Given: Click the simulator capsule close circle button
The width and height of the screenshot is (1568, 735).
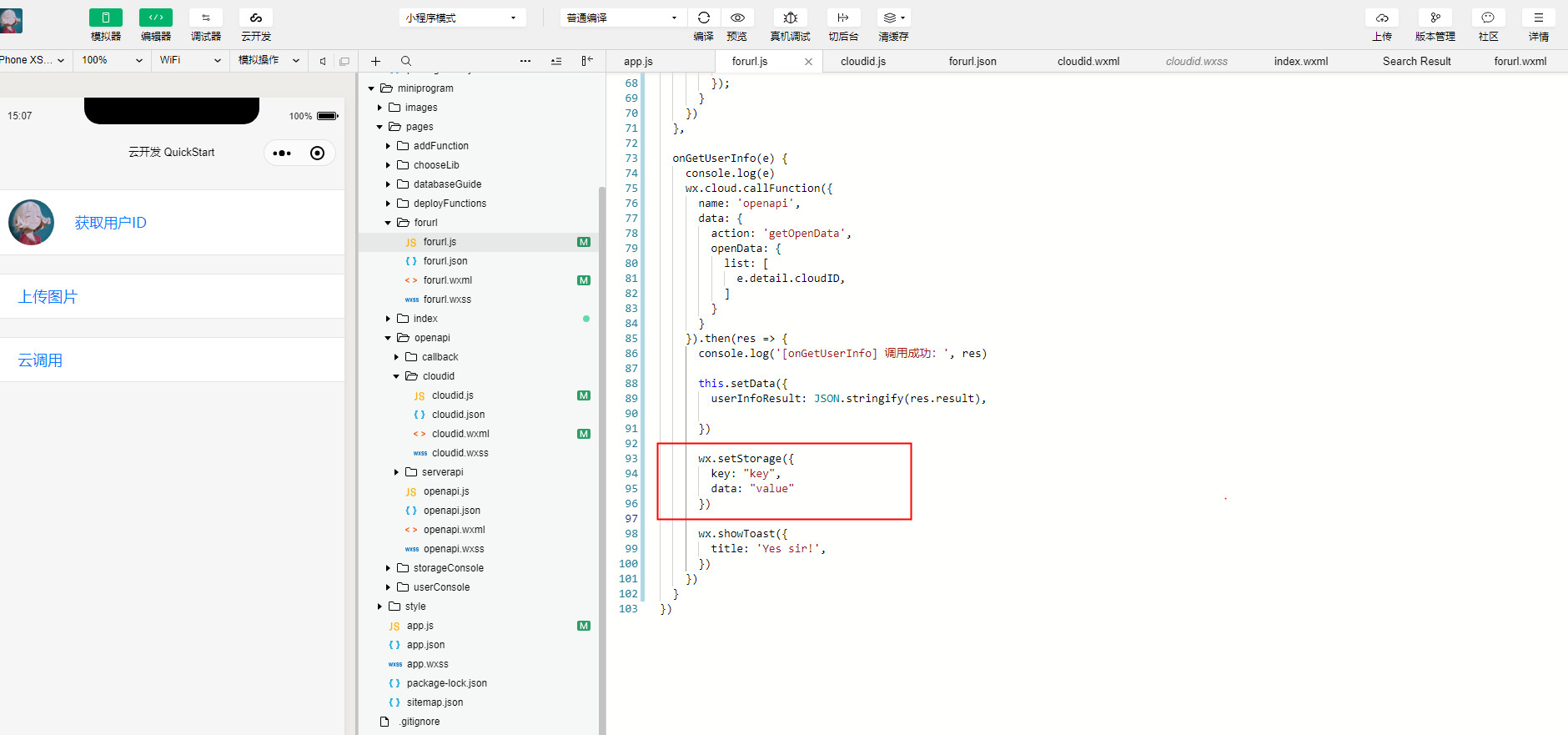Looking at the screenshot, I should pos(317,153).
